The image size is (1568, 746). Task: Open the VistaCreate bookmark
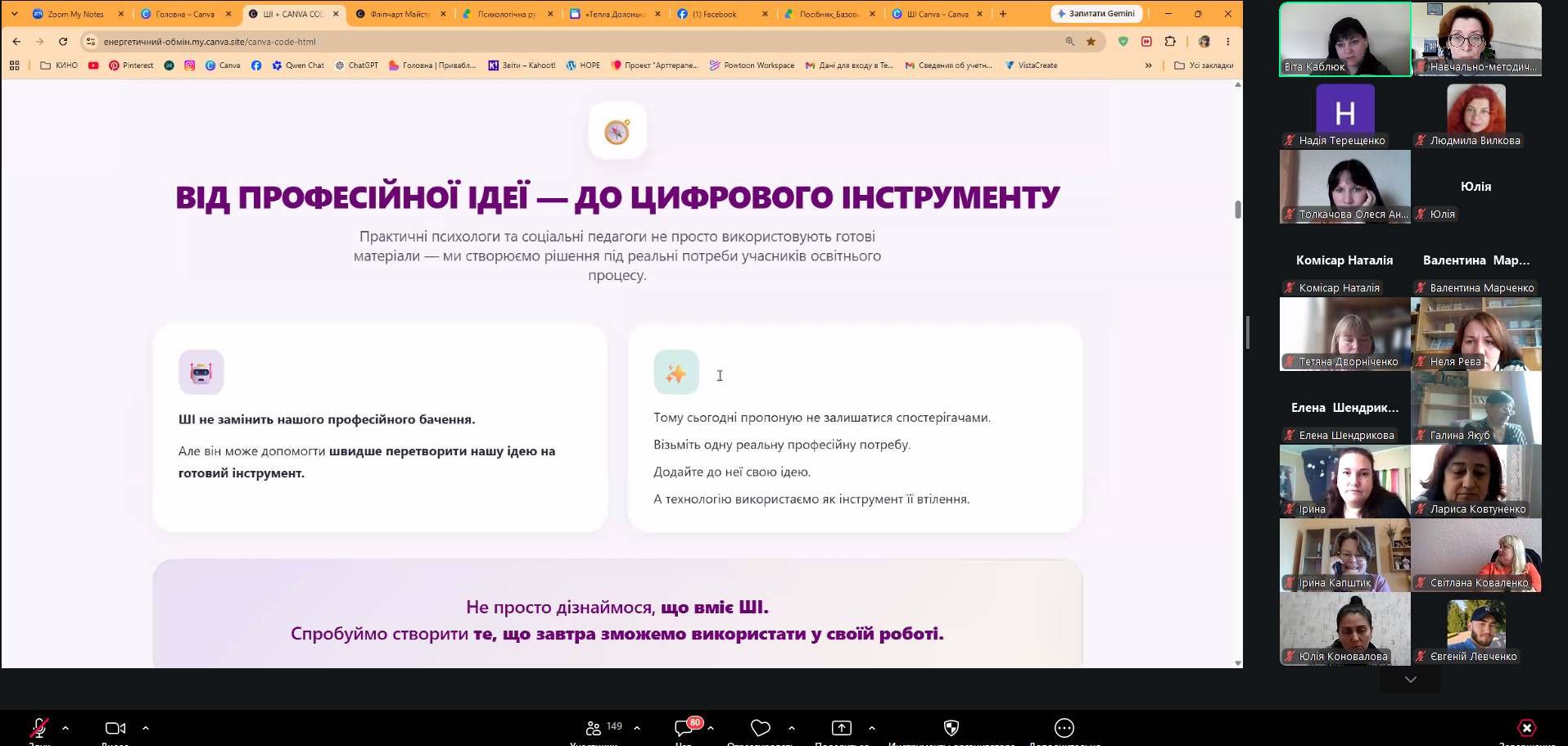(1031, 66)
